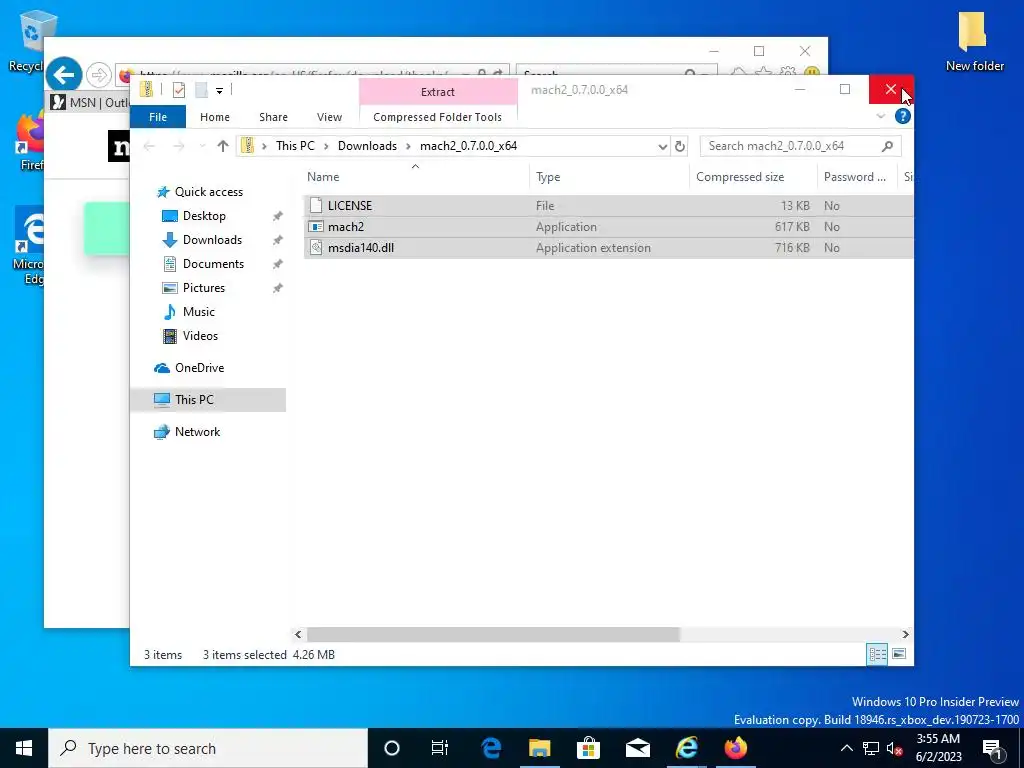The height and width of the screenshot is (768, 1024).
Task: Open the Mail app from taskbar
Action: (637, 748)
